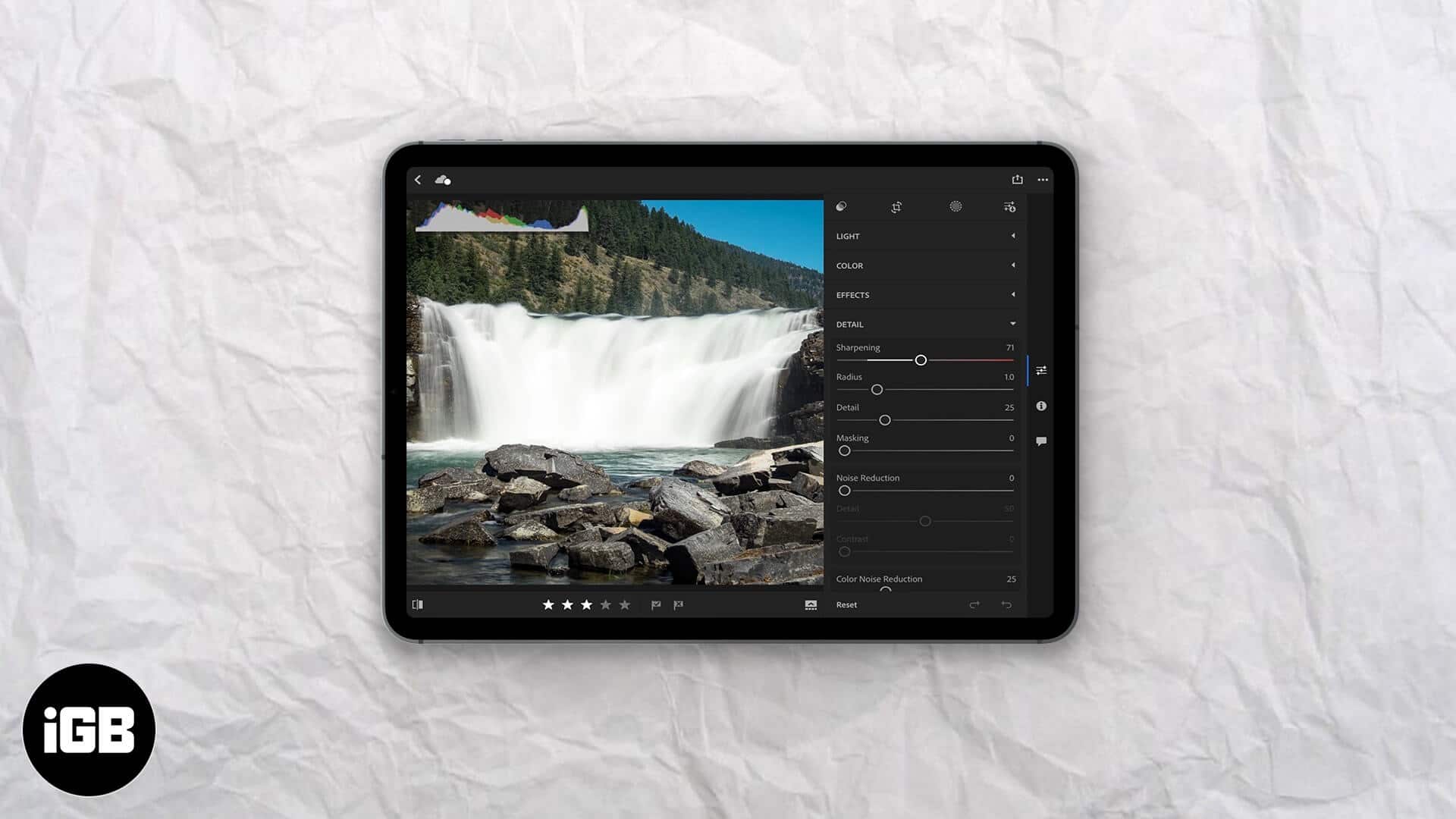Toggle the star rating to 3 stars

tap(586, 603)
